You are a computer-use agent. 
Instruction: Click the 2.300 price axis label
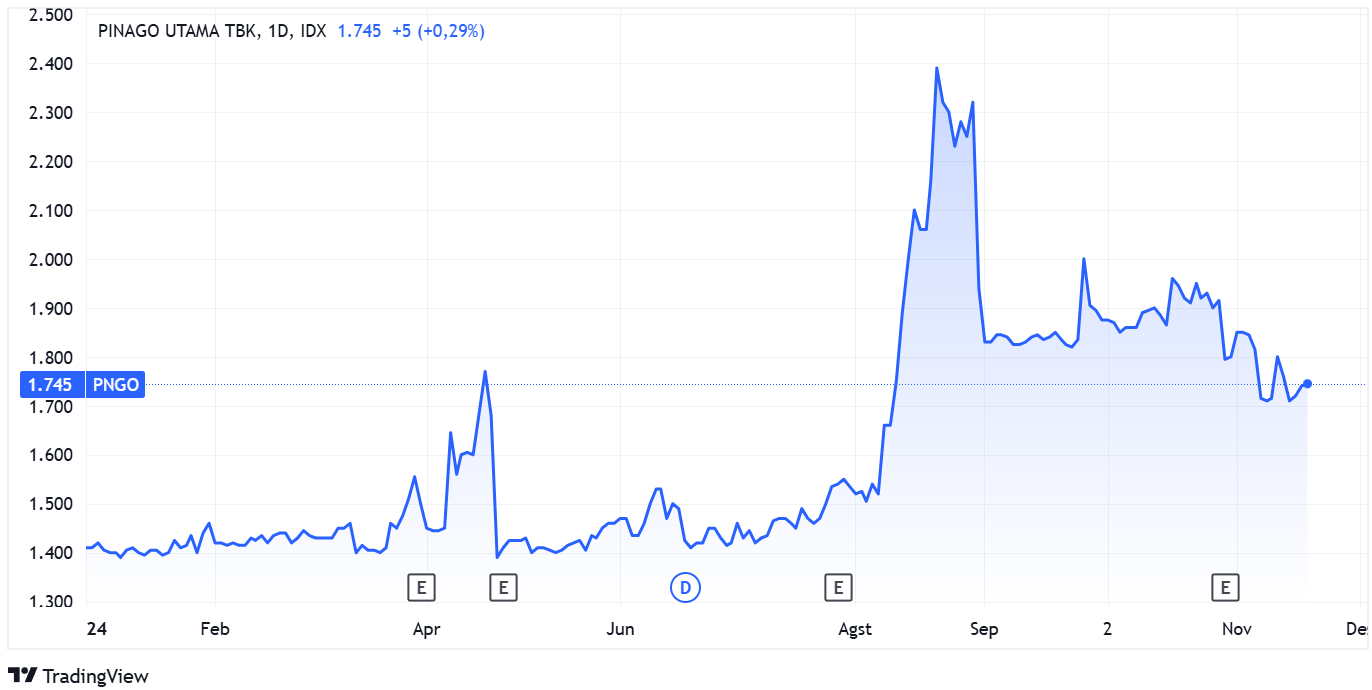pos(52,113)
